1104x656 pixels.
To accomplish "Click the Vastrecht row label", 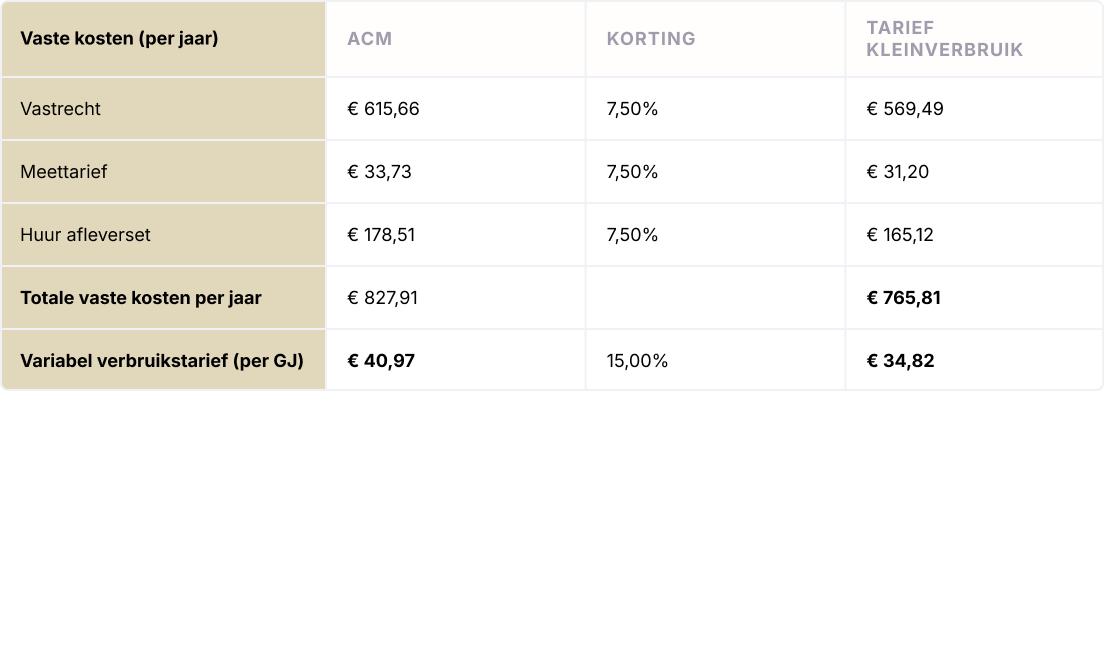I will [x=60, y=109].
